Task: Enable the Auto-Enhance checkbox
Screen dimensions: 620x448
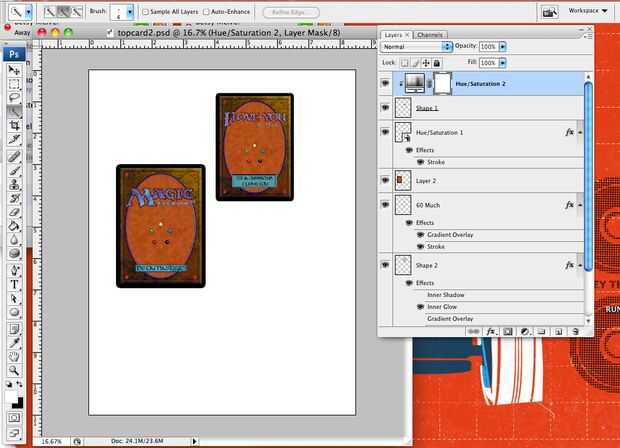Action: [206, 12]
